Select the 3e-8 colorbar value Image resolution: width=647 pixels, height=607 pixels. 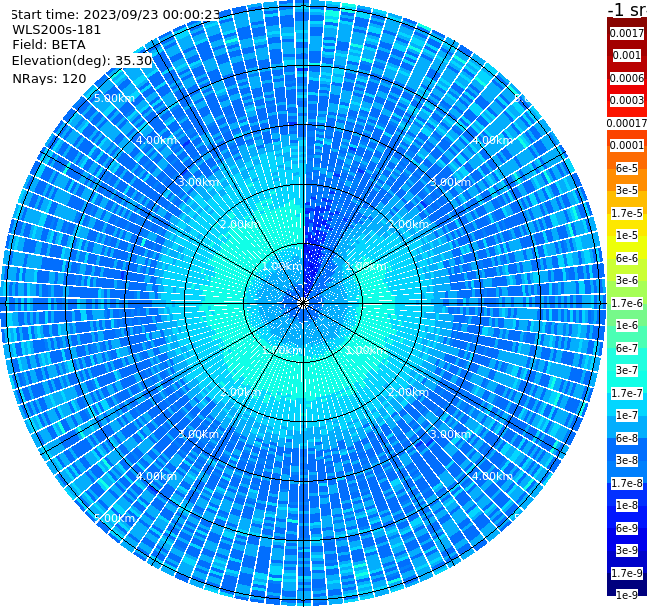pyautogui.click(x=627, y=460)
